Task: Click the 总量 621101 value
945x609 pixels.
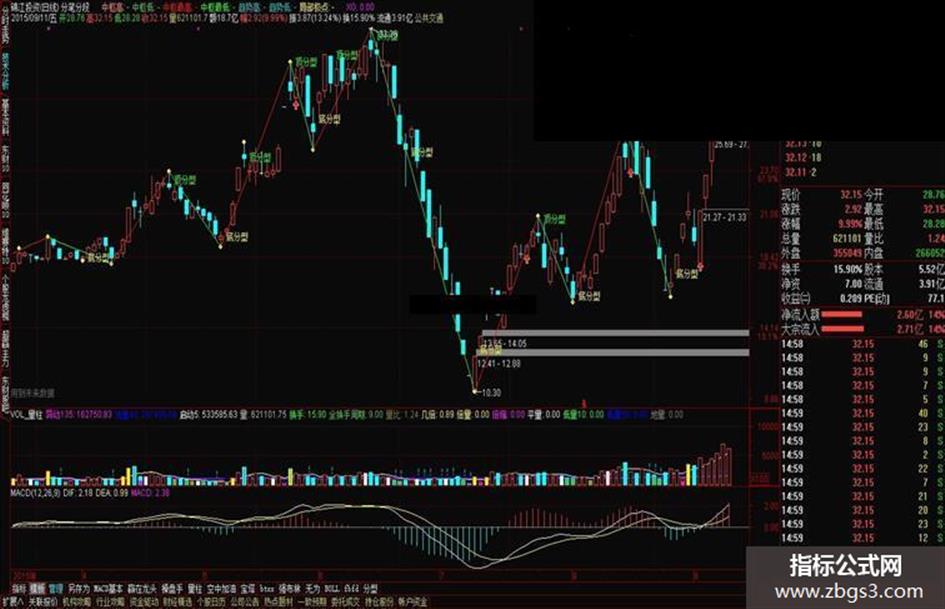Action: tap(847, 239)
